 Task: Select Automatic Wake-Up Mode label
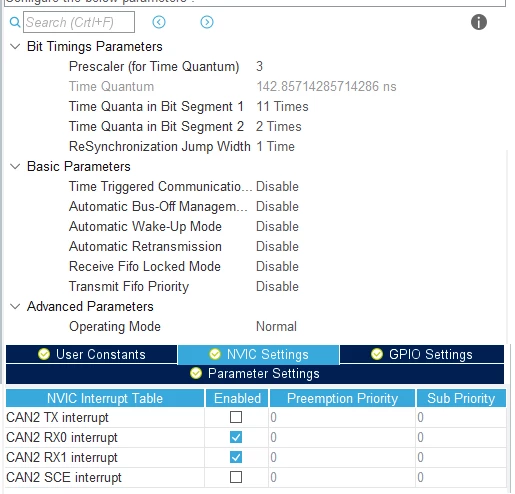coord(145,226)
